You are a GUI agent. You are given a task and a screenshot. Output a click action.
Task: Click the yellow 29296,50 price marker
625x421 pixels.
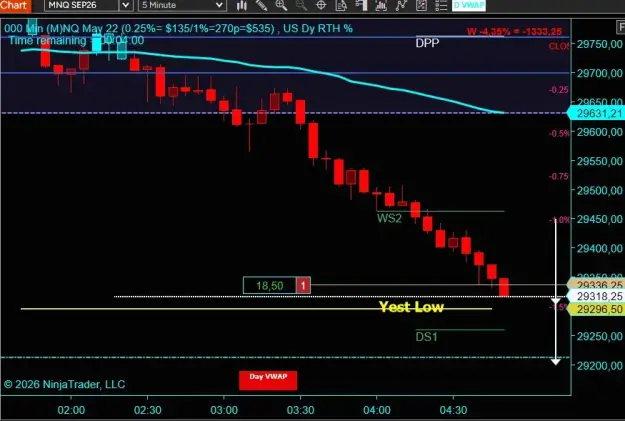click(596, 309)
